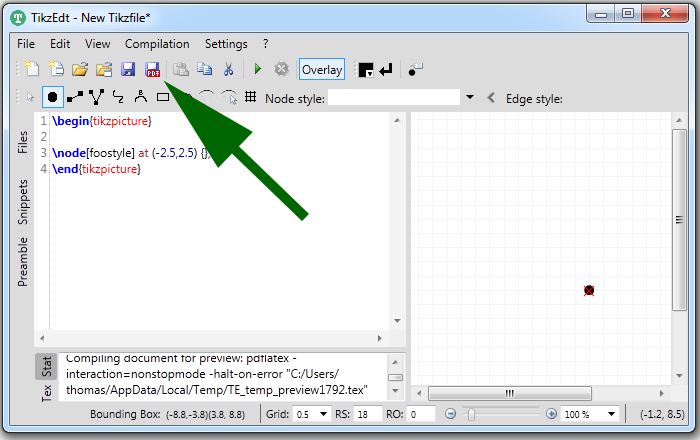Cut selection with scissors icon

[x=229, y=70]
